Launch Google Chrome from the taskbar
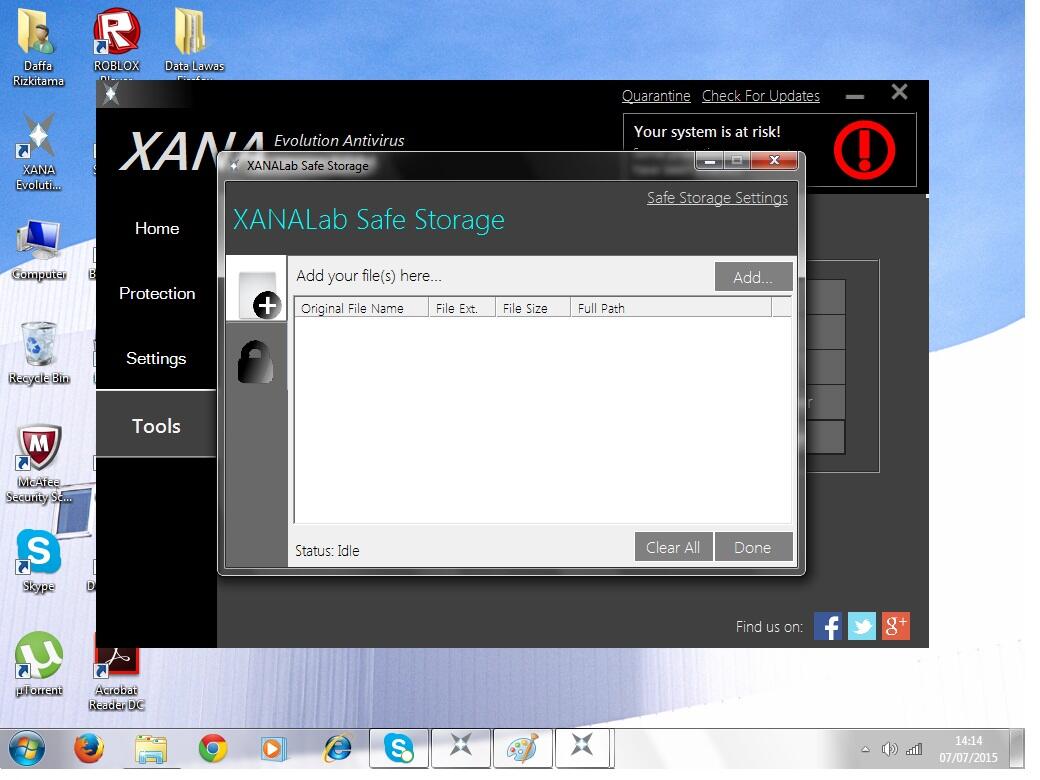The height and width of the screenshot is (780, 1040). click(213, 749)
